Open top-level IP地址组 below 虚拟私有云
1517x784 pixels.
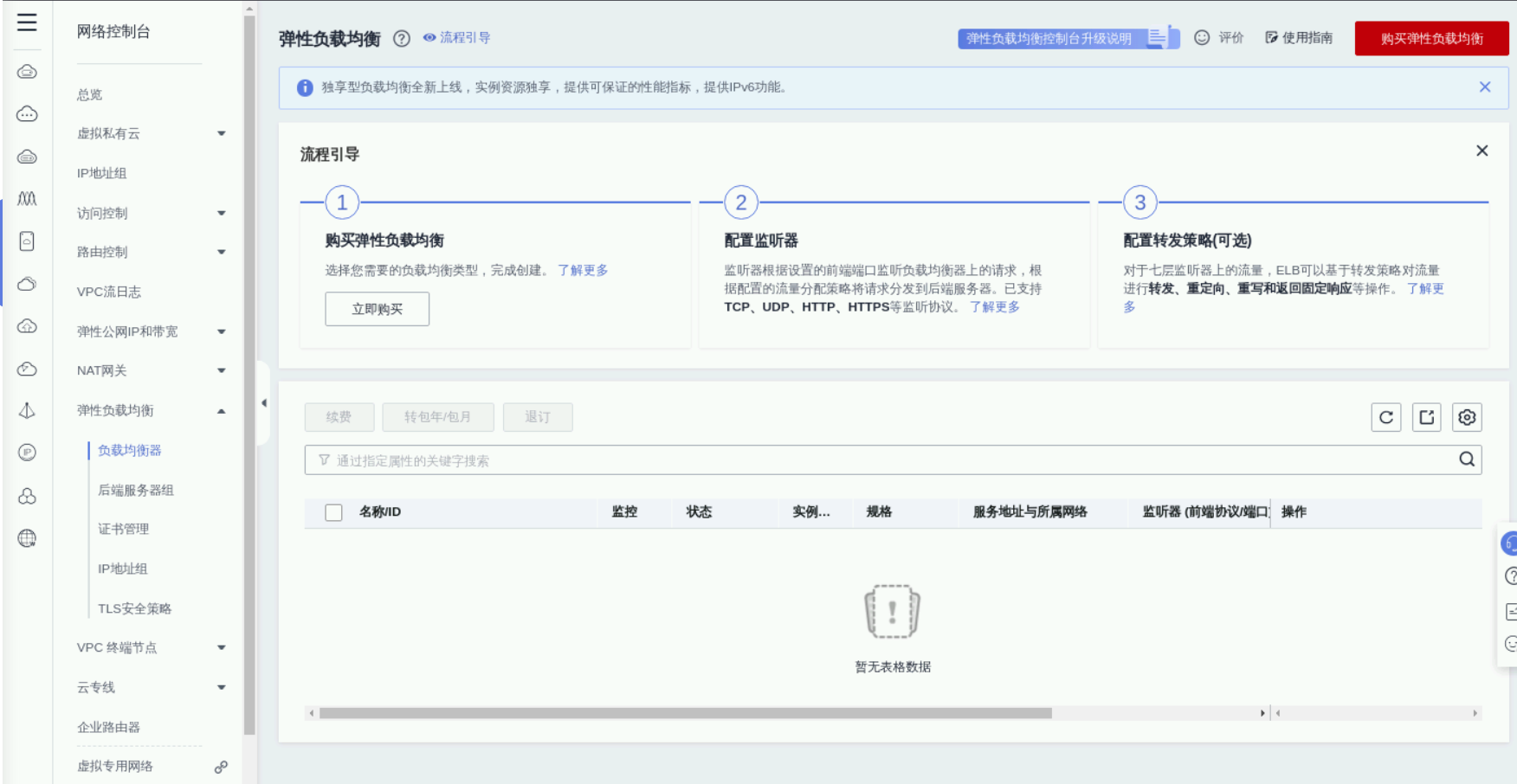101,173
